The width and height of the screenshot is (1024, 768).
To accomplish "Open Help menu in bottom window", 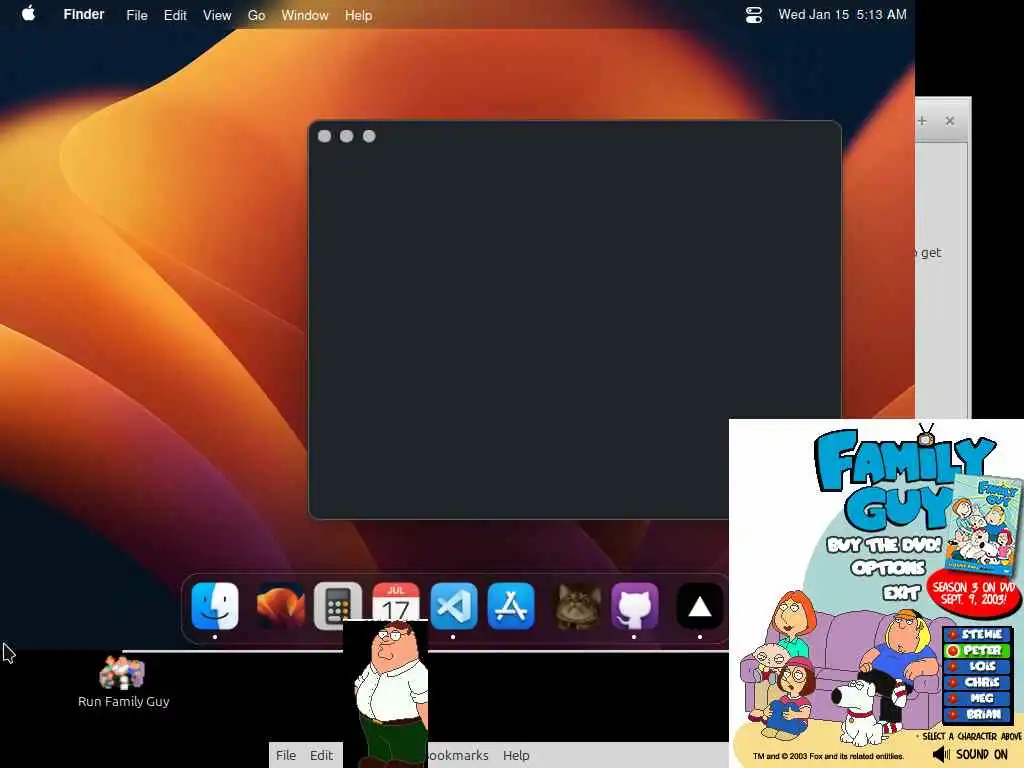I will [x=516, y=755].
